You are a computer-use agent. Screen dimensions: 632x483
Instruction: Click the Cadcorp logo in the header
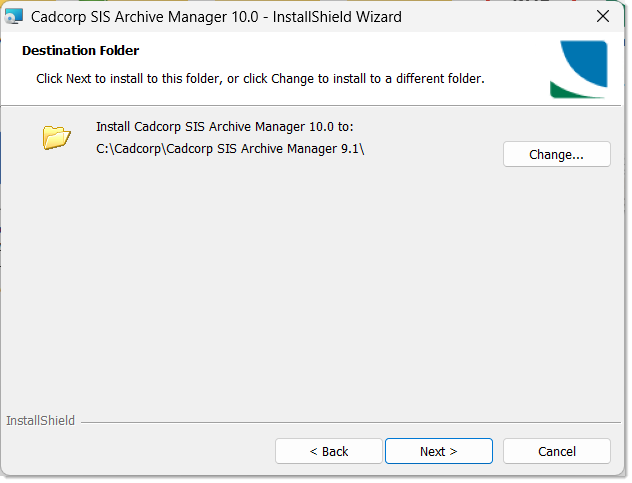578,69
